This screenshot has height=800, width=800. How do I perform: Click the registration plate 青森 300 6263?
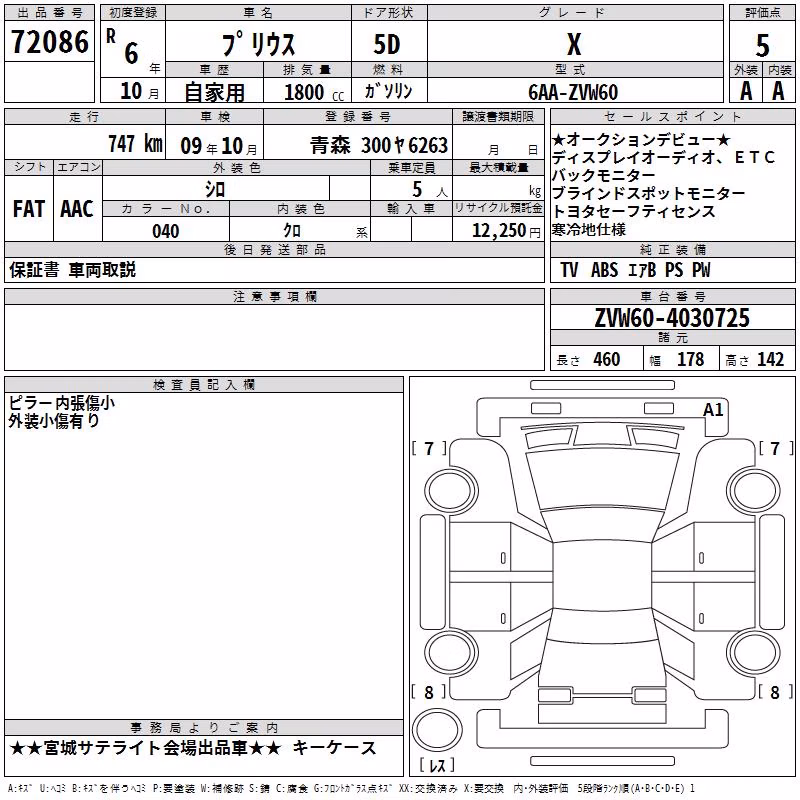379,145
